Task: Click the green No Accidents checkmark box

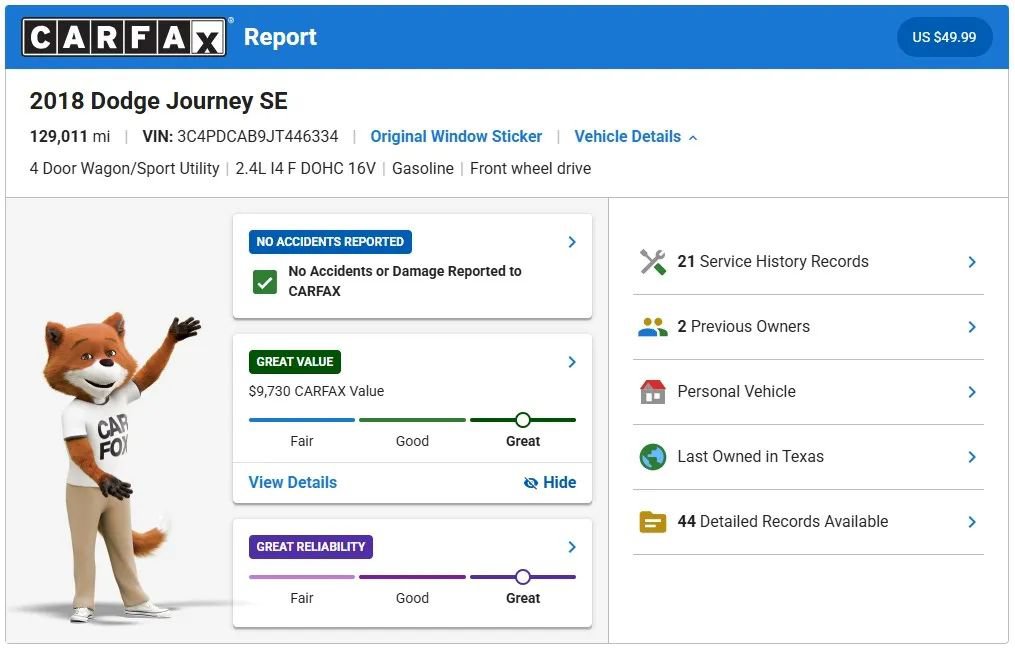Action: (265, 282)
